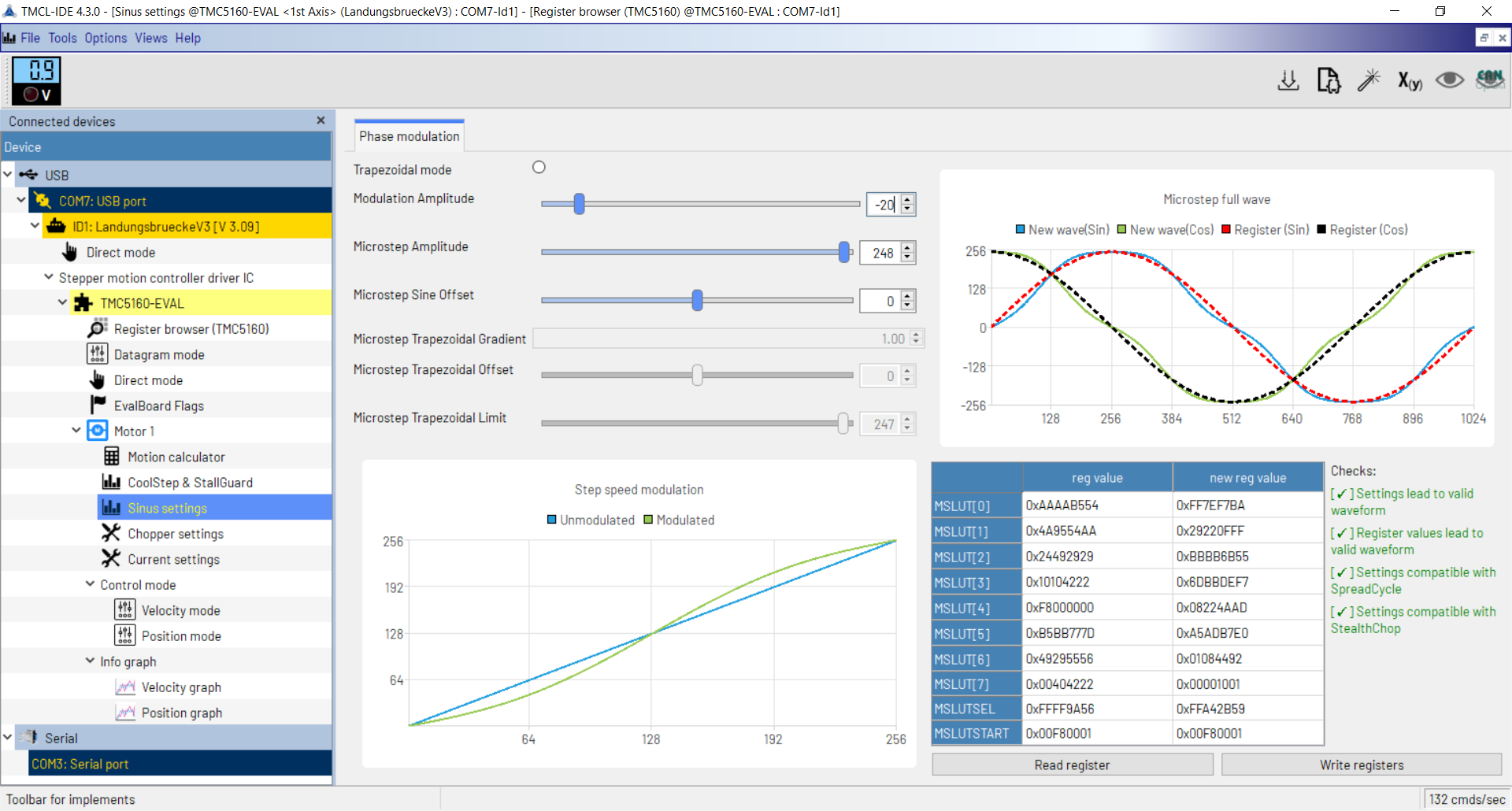The height and width of the screenshot is (811, 1512).
Task: Click the CoolStep & StallGuard chart icon
Action: pyautogui.click(x=111, y=482)
